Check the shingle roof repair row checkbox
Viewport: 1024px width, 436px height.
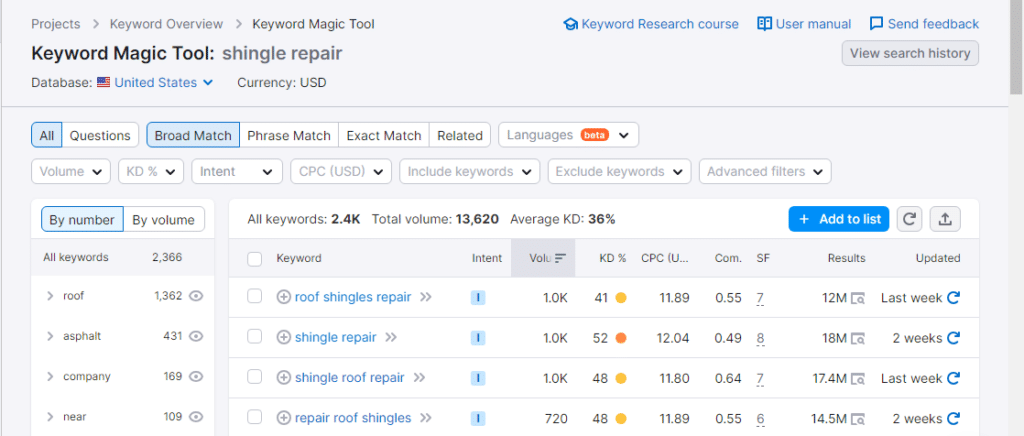[x=255, y=377]
